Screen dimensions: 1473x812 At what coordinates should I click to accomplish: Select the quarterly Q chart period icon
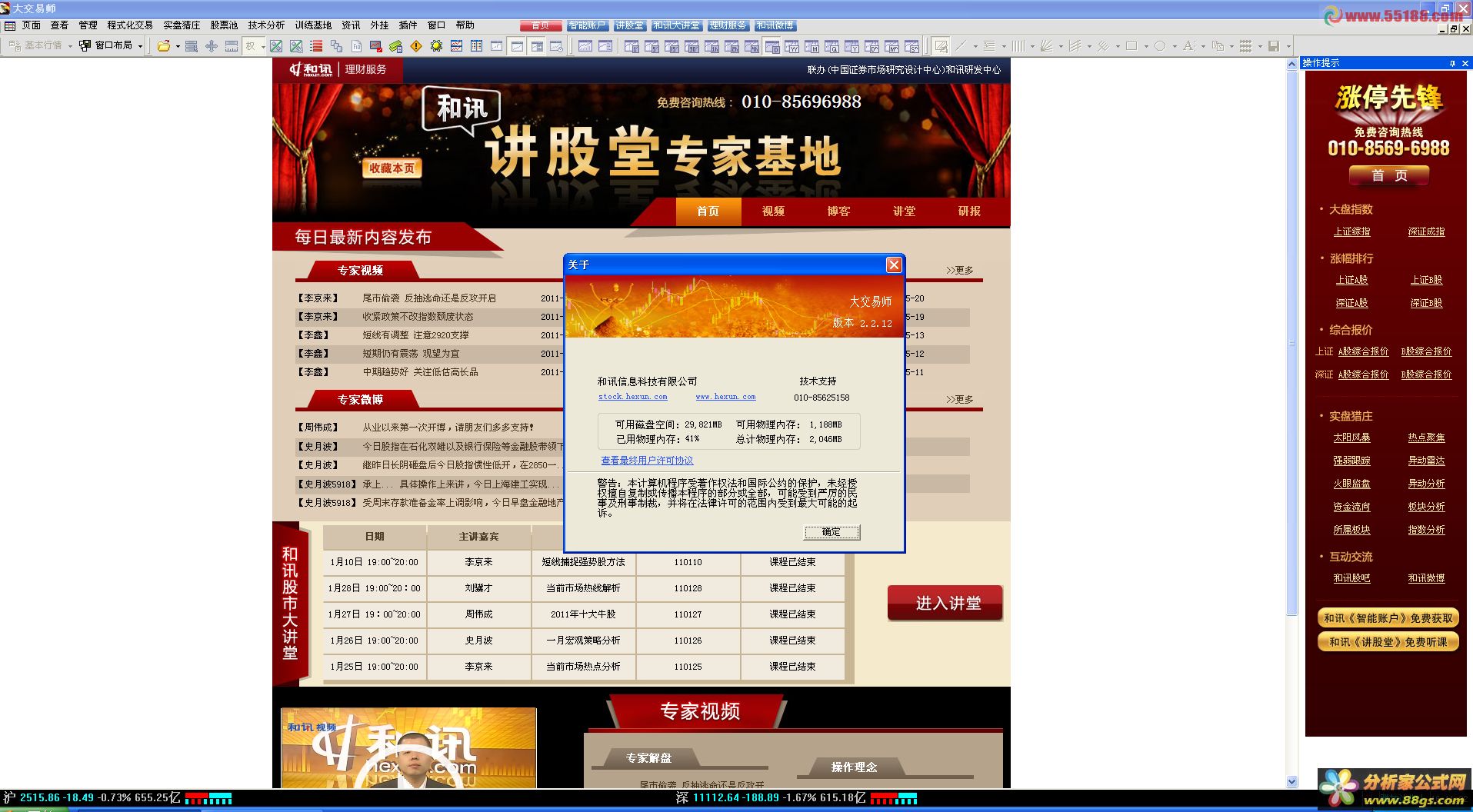click(831, 46)
